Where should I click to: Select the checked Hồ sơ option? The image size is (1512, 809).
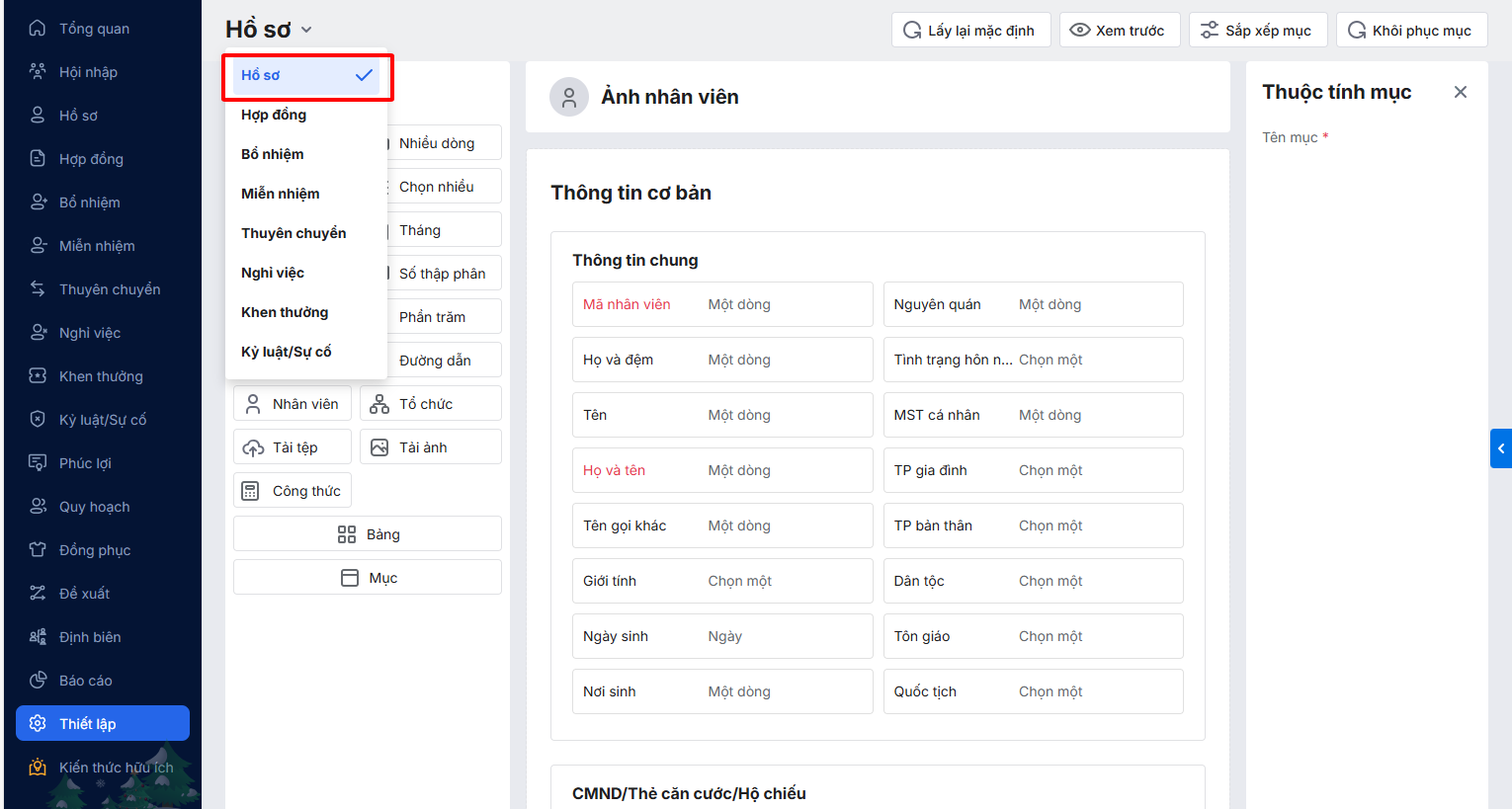305,76
